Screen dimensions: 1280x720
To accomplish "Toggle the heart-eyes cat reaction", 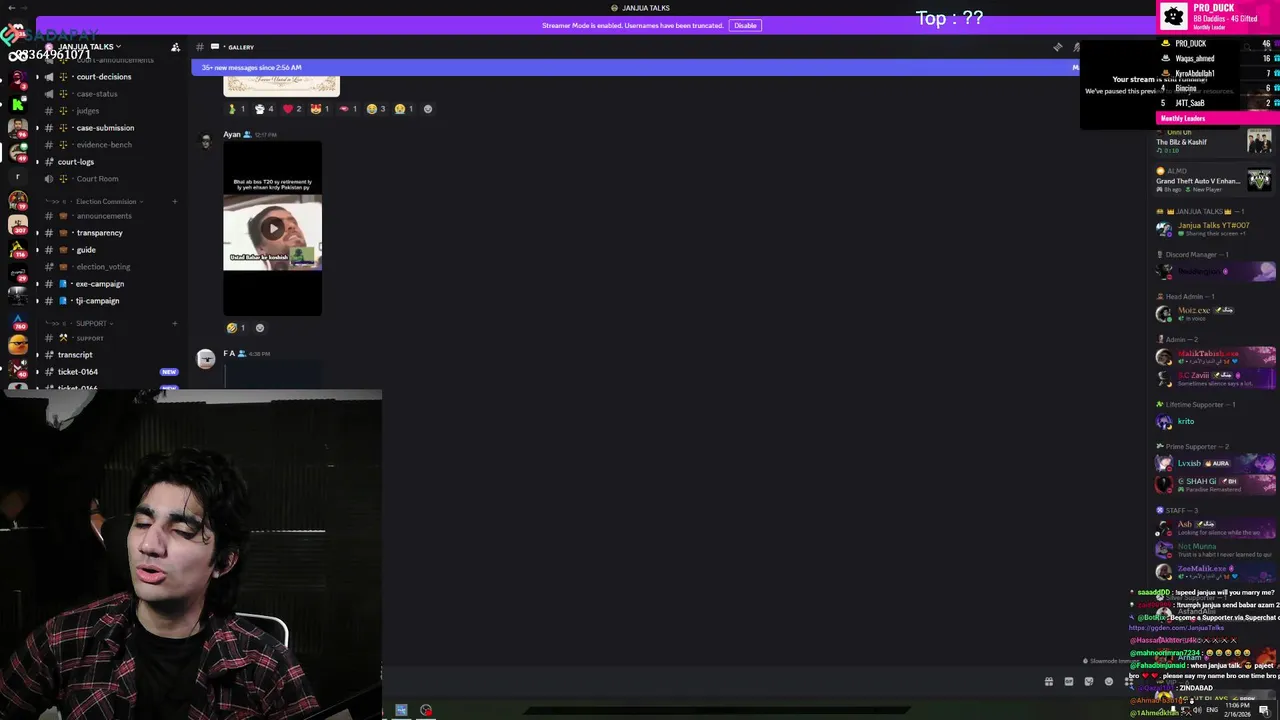I will click(x=320, y=109).
